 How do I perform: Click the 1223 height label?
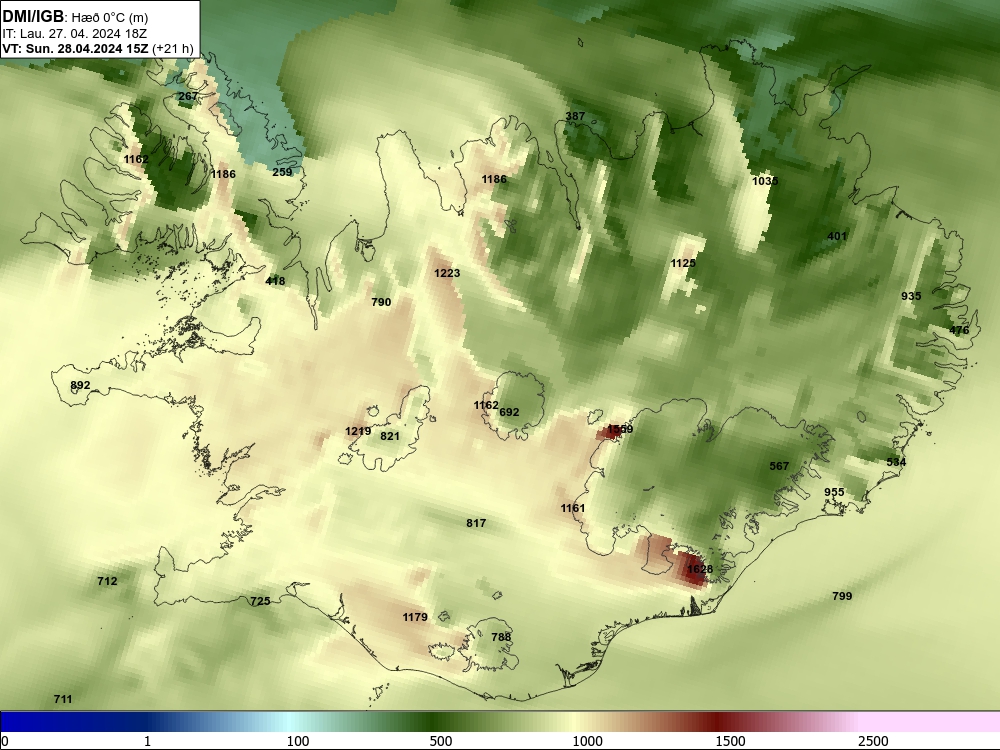tap(447, 274)
